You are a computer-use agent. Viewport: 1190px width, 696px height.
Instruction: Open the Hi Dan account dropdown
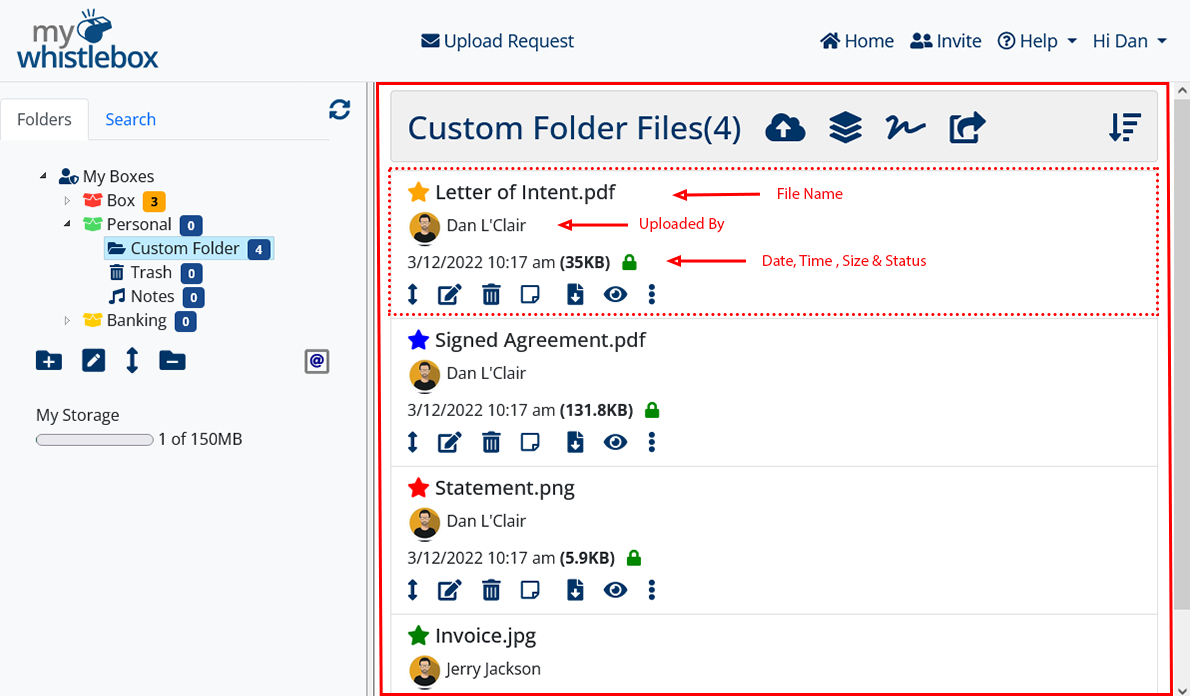1129,41
